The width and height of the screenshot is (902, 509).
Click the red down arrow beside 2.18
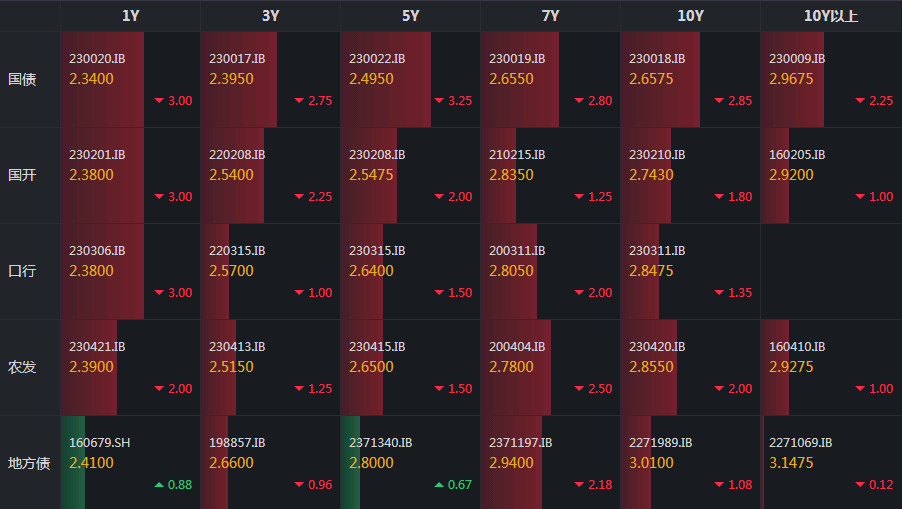pyautogui.click(x=579, y=485)
